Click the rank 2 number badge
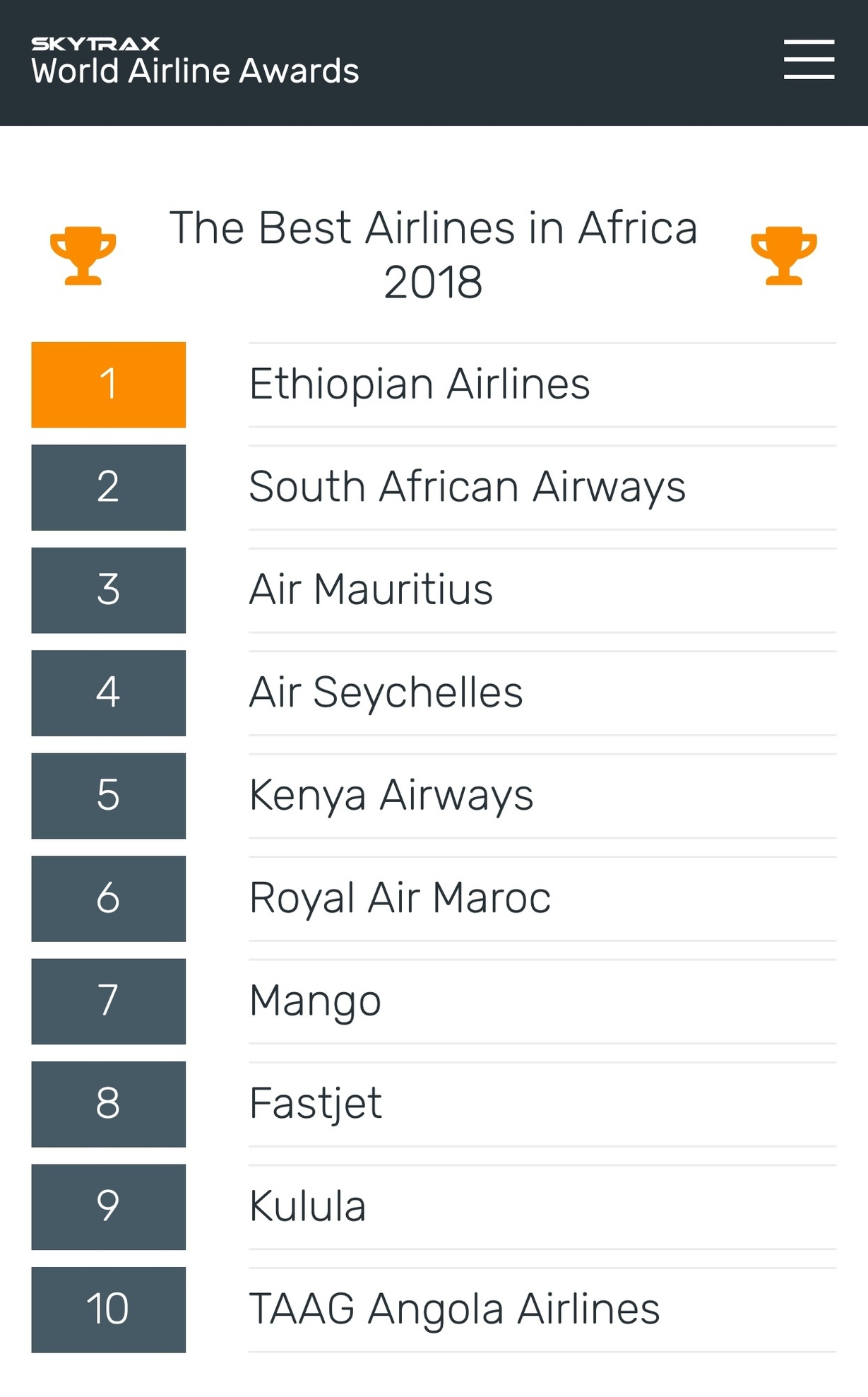 click(x=108, y=488)
